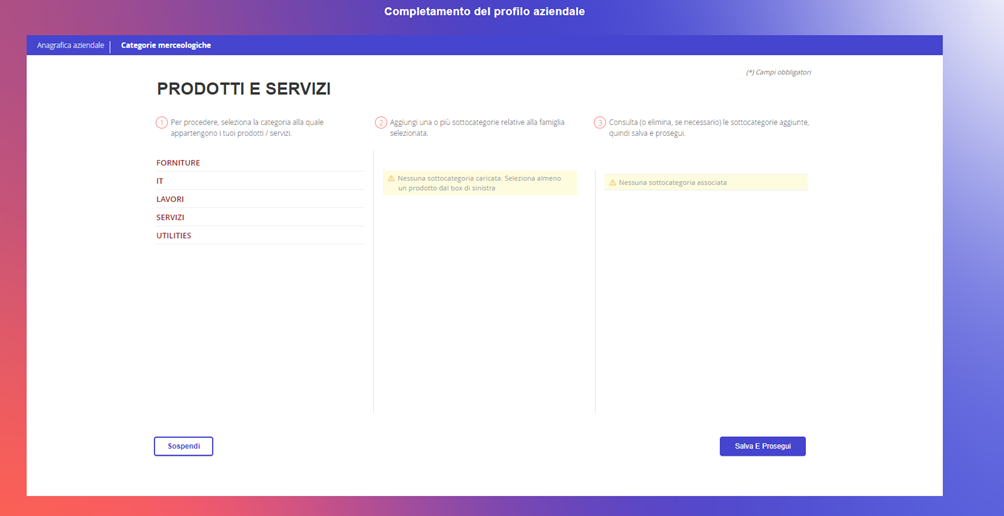Switch to Categorie merceologiche tab
Viewport: 1004px width, 516px height.
[166, 45]
